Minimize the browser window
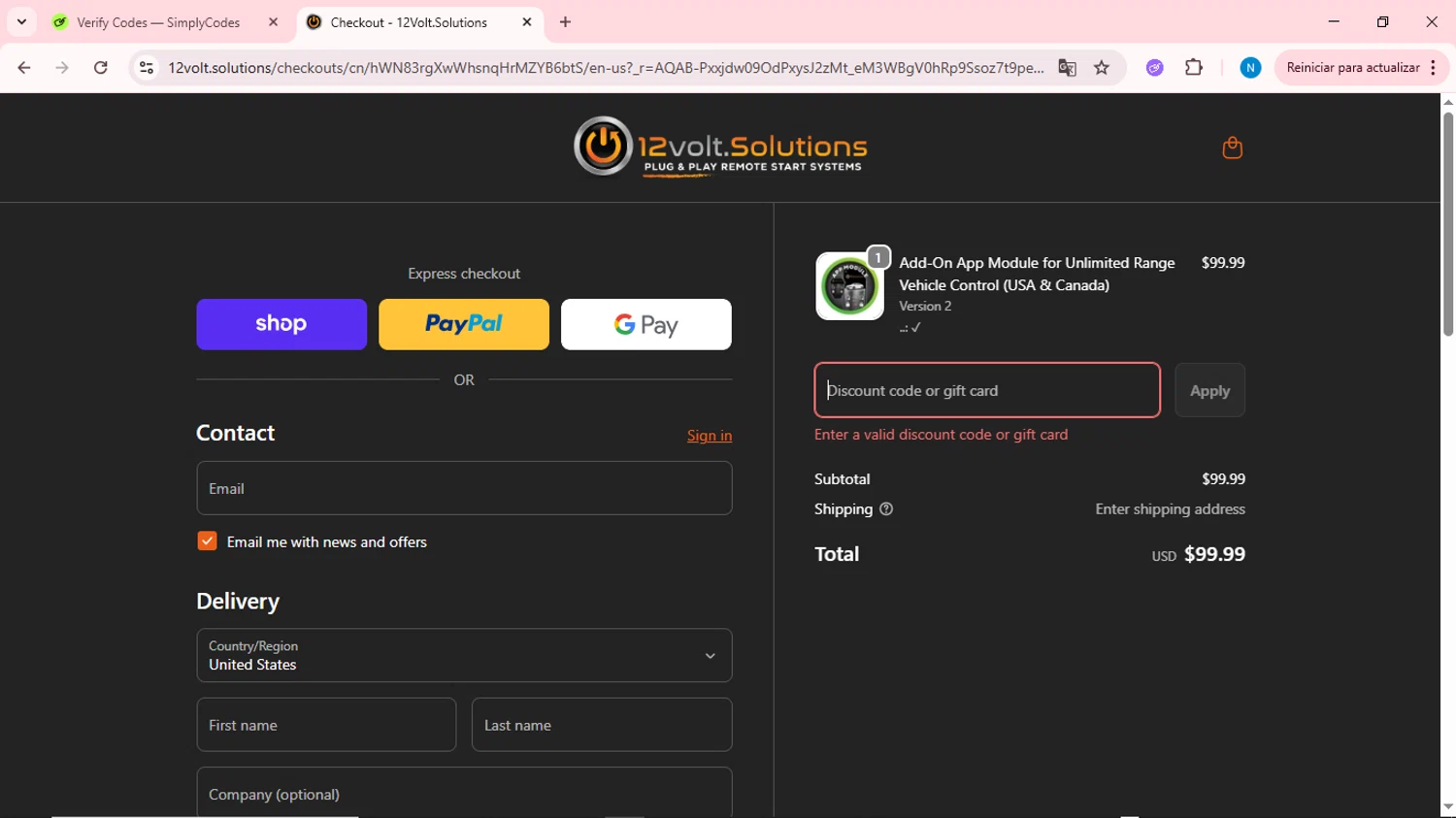Screen dimensions: 1456x818 [x=1334, y=21]
